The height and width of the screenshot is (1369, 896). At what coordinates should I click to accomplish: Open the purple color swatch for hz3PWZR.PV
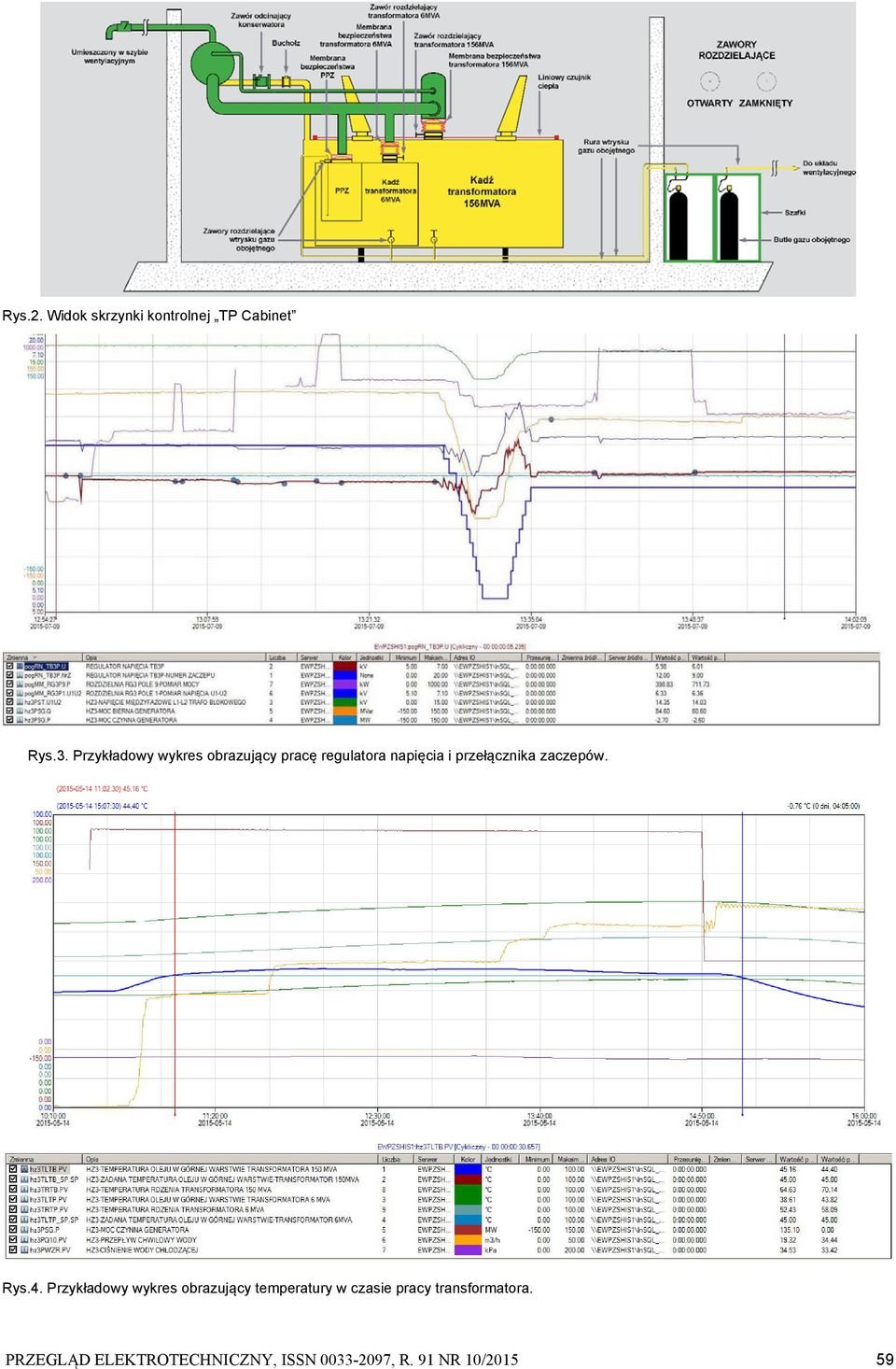pos(468,1249)
